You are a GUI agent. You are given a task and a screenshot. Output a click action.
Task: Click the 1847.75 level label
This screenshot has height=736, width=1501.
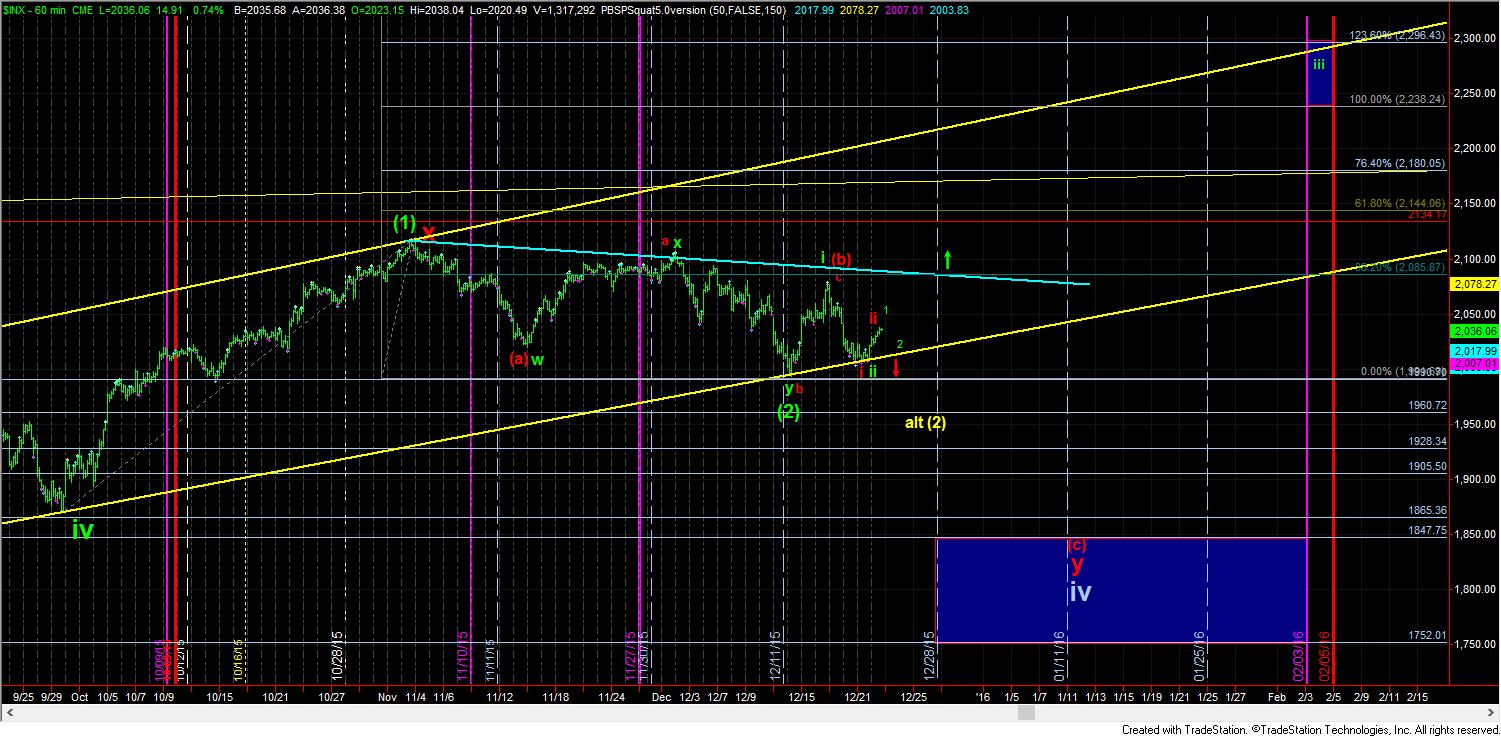coord(1427,531)
